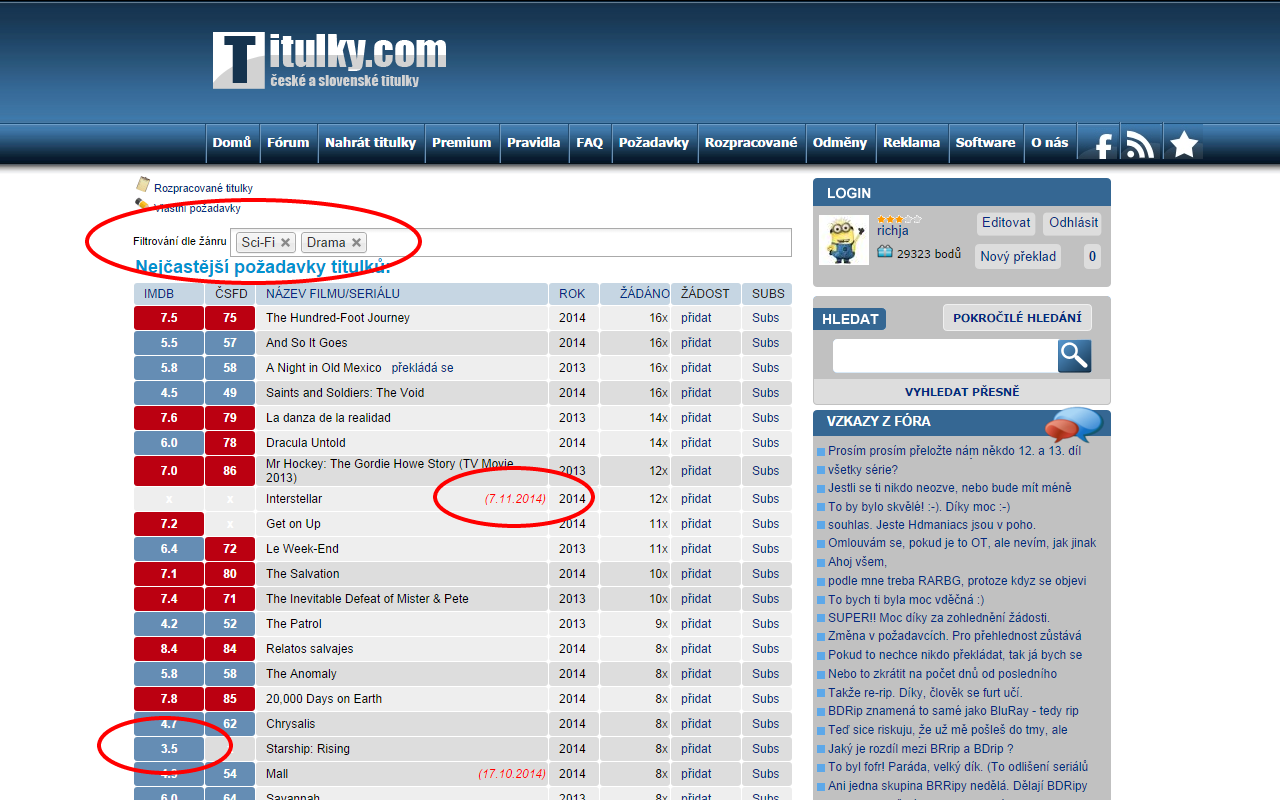Click the NÁZEV FILMU/SERIÁLU column header
Viewport: 1280px width, 800px height.
tap(402, 294)
